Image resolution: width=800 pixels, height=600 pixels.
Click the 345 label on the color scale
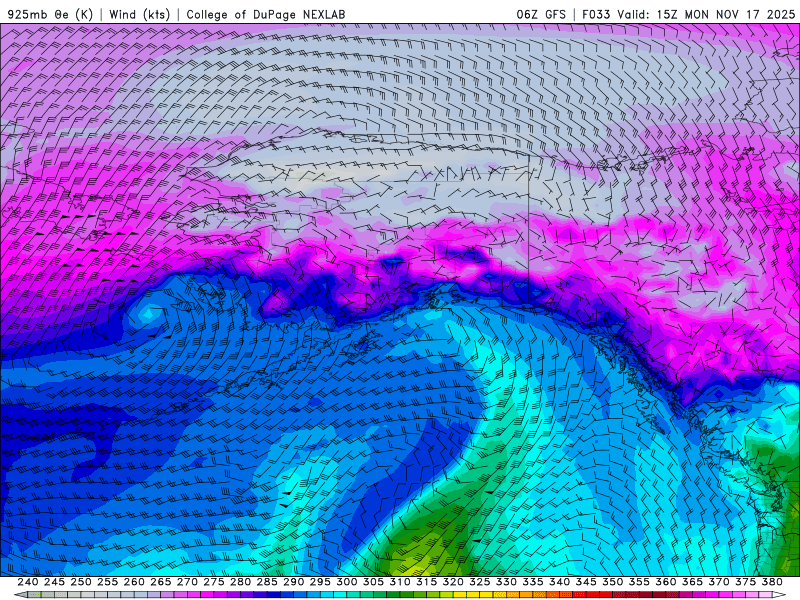coord(586,582)
